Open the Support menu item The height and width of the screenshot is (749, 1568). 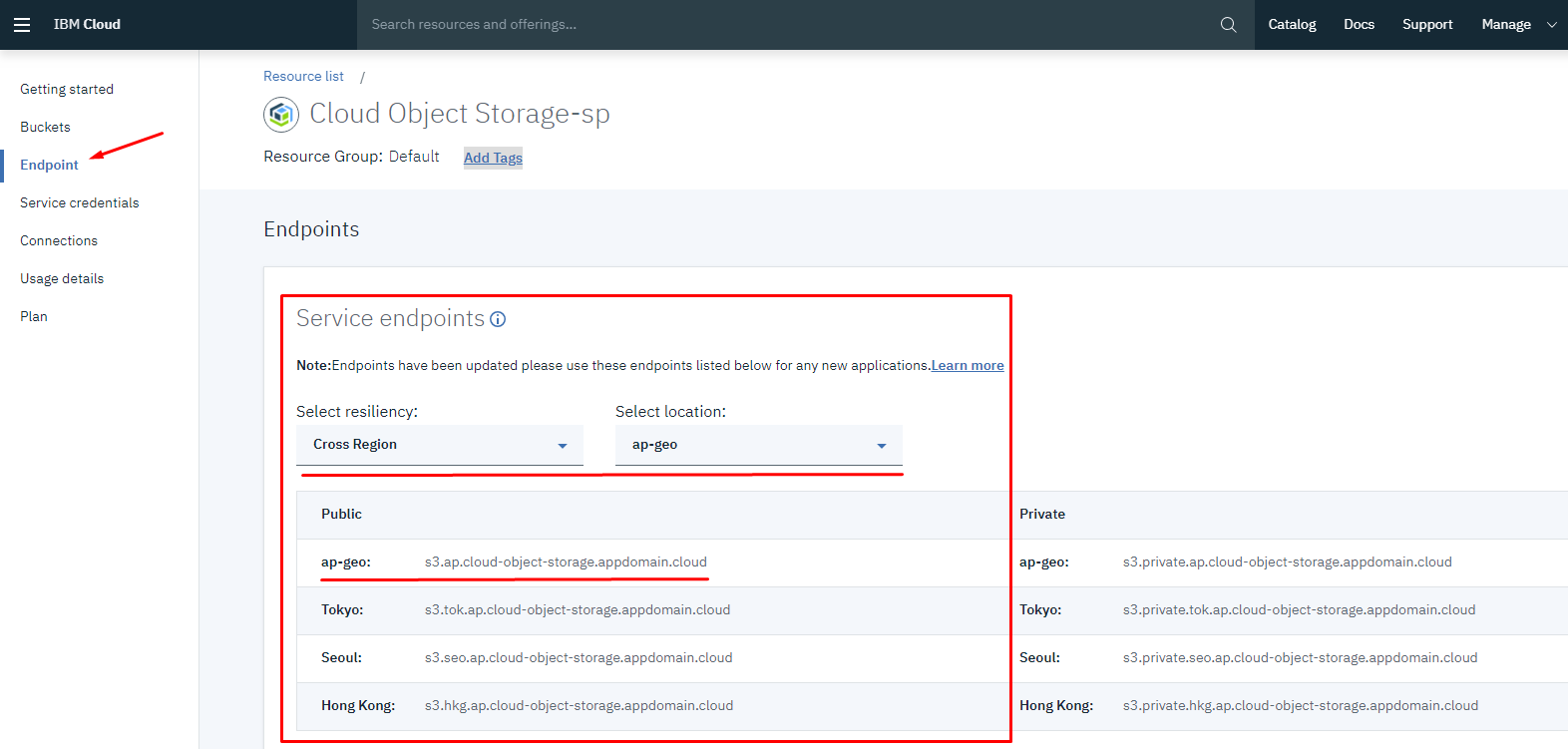tap(1426, 25)
